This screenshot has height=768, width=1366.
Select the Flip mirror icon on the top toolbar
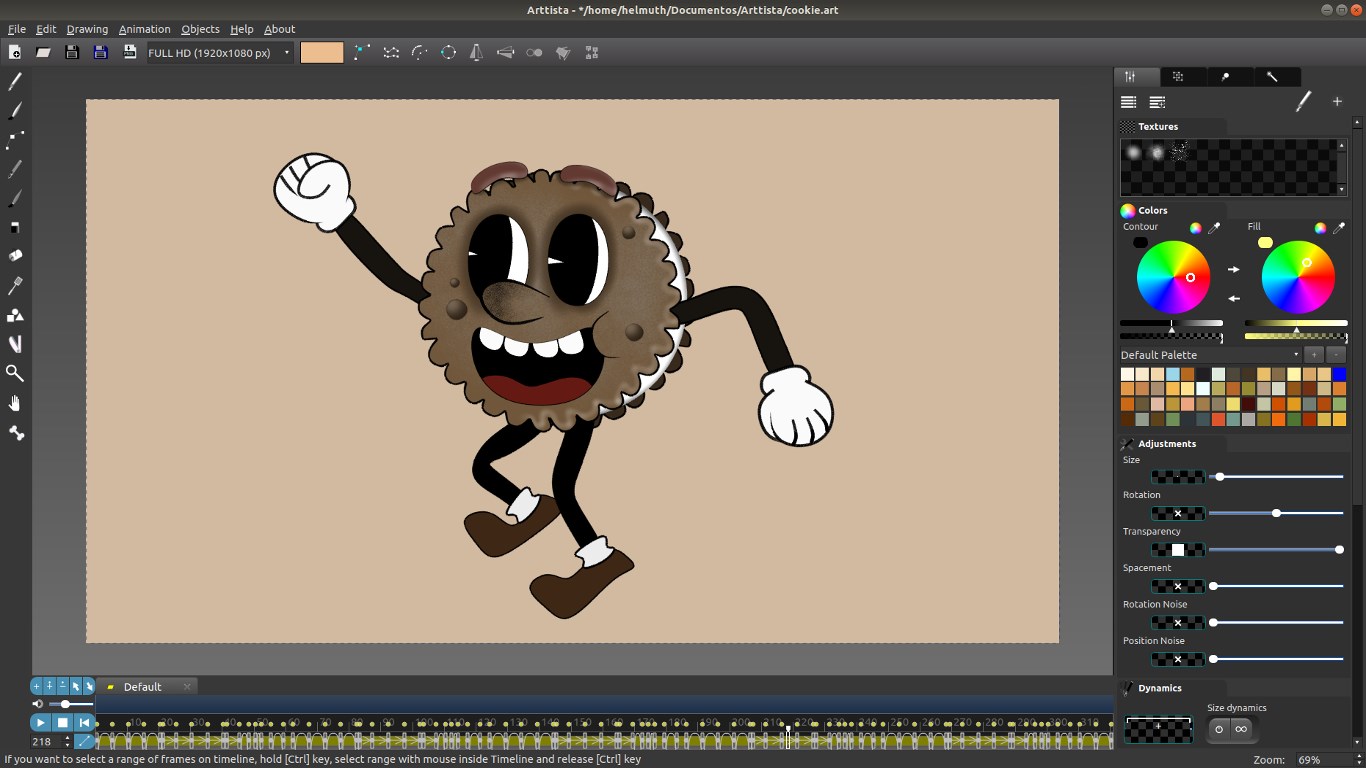coord(475,52)
